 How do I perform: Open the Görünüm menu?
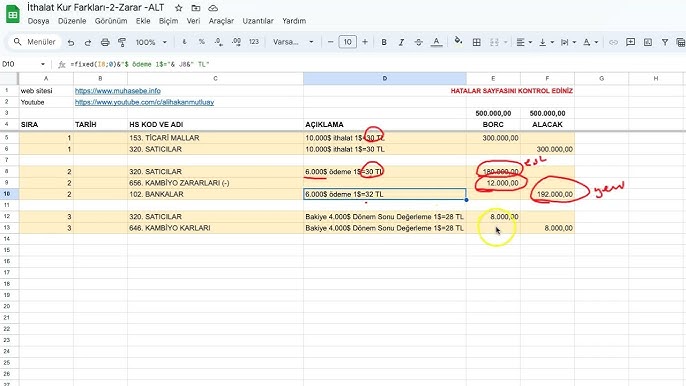point(111,21)
